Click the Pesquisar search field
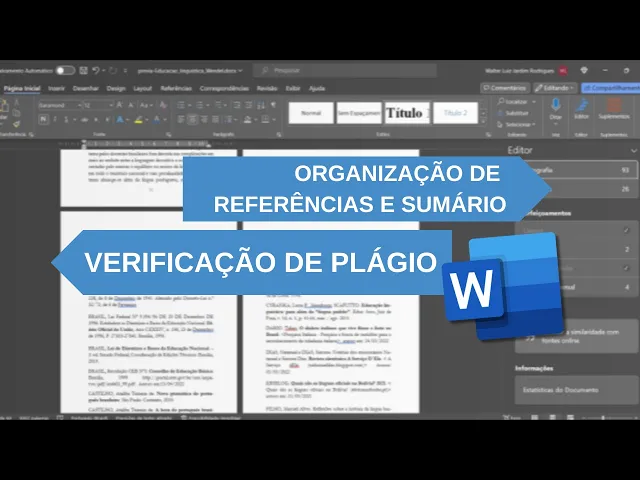Image resolution: width=640 pixels, height=480 pixels. pos(345,70)
